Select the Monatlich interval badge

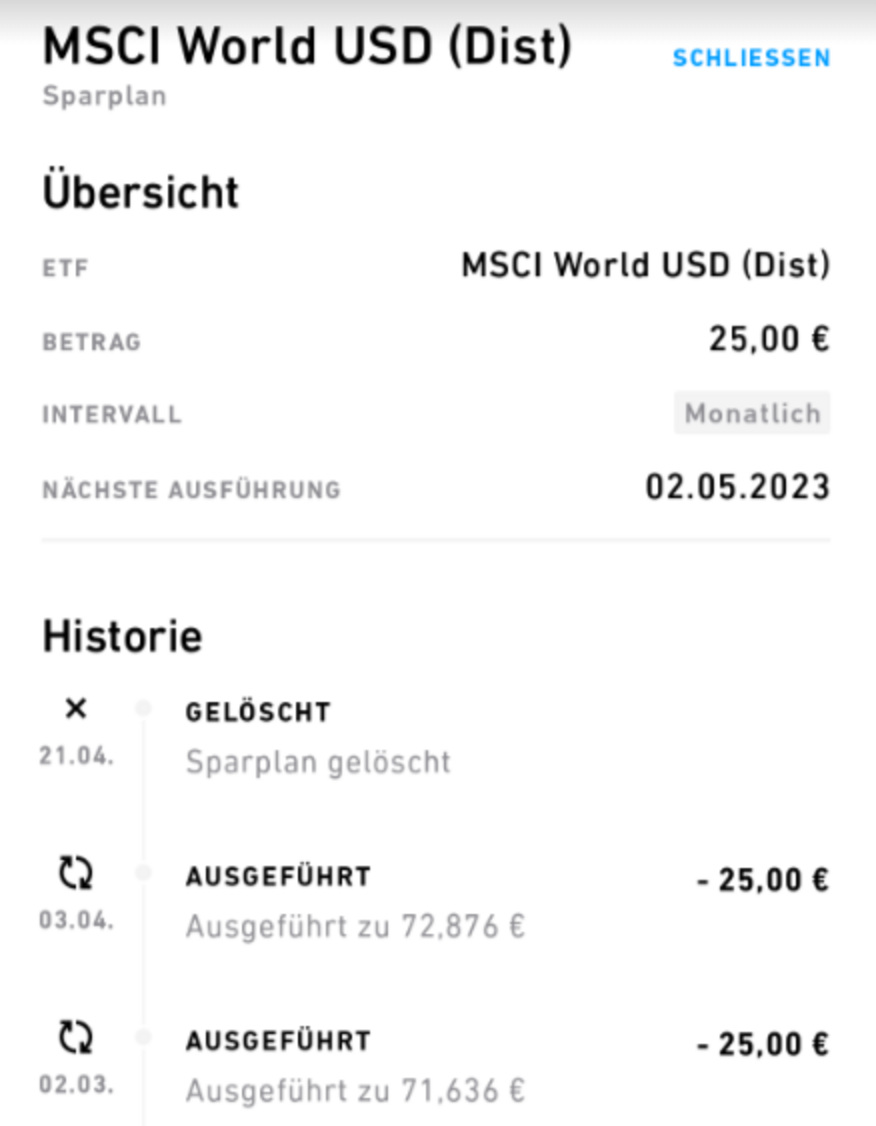[752, 413]
